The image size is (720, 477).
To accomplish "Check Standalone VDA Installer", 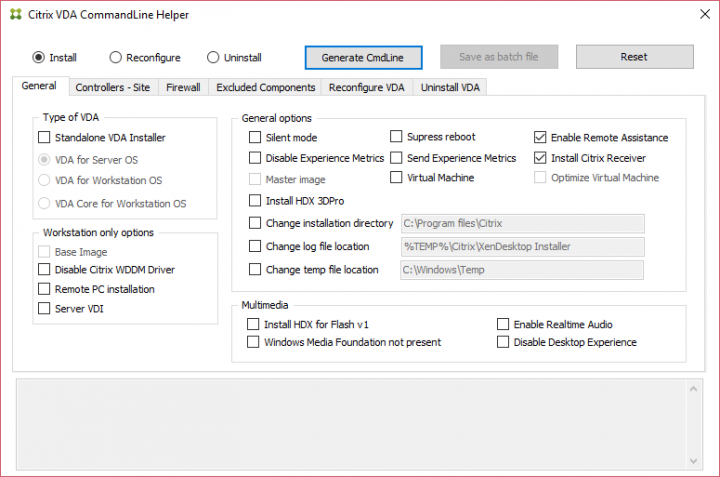I will click(x=44, y=137).
